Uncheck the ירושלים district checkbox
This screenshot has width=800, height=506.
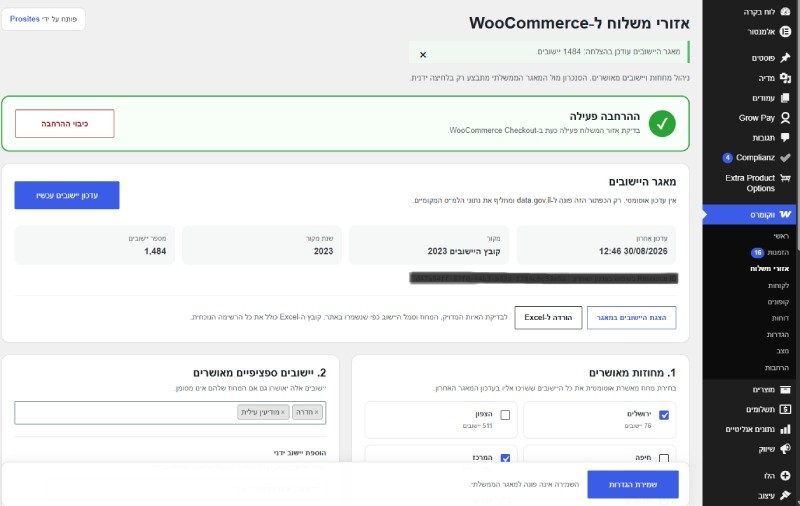(664, 415)
